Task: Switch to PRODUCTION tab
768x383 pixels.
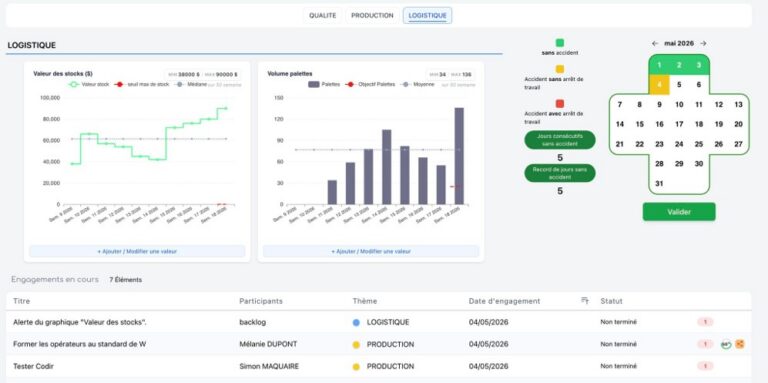Action: tap(372, 16)
